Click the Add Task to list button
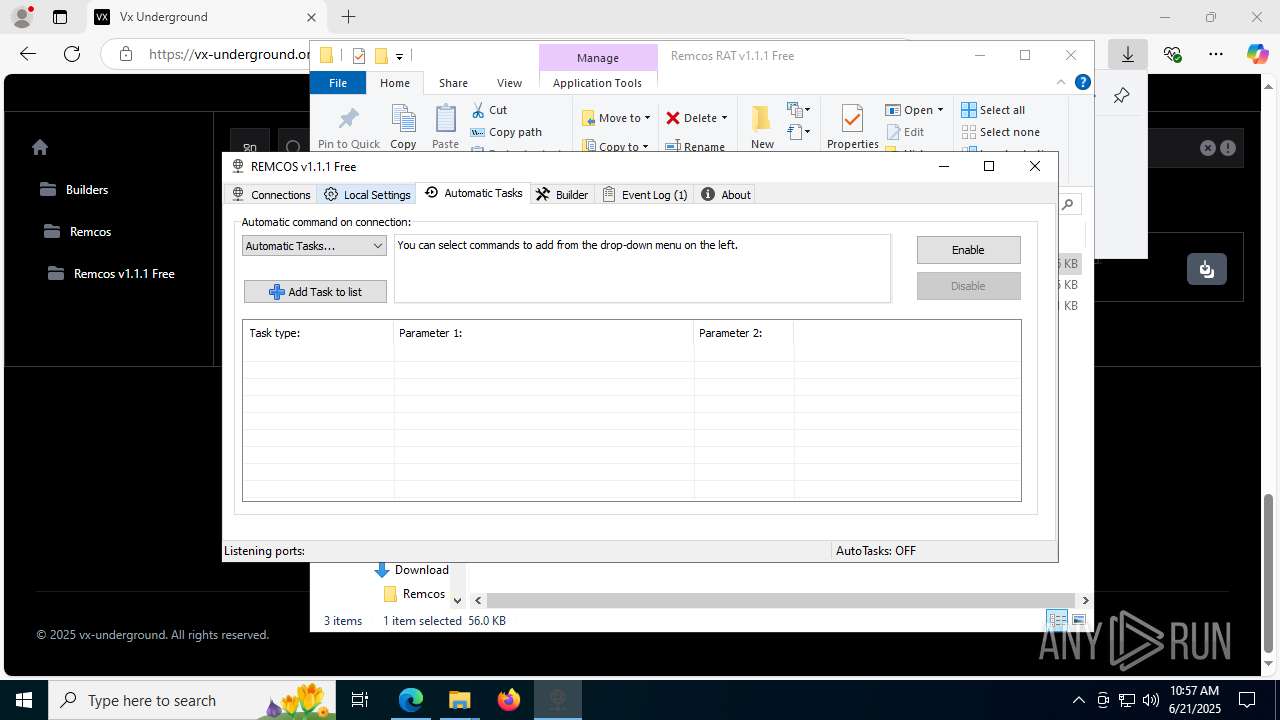The image size is (1280, 720). click(315, 292)
